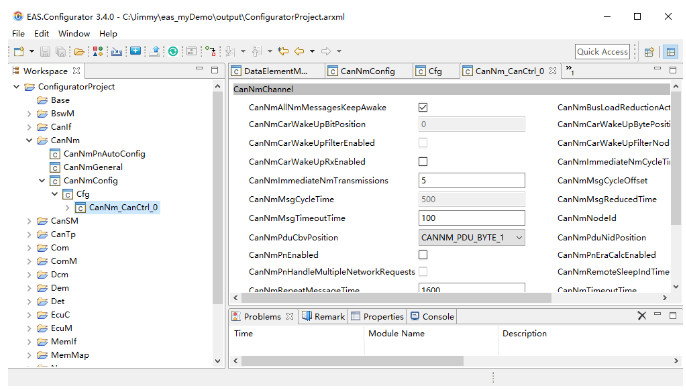Toggle CanNmPnHandleMultipleNetworkRequests checkbox

pos(423,272)
